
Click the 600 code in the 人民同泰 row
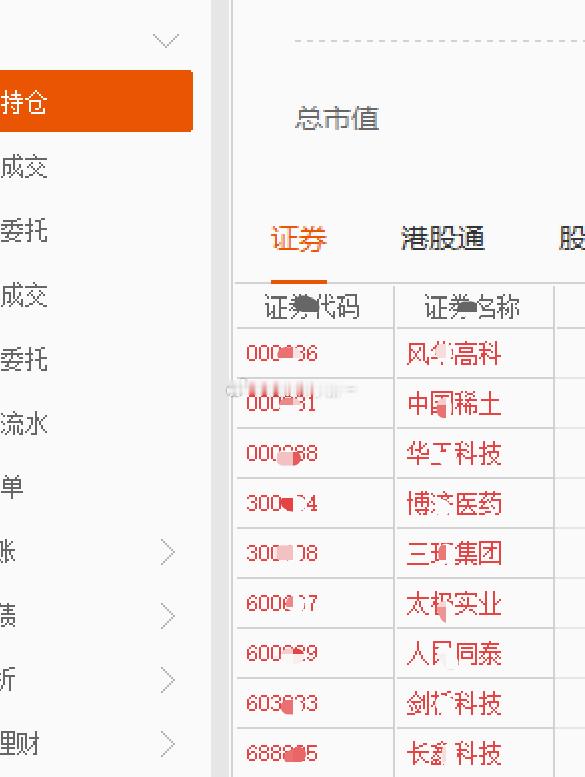pyautogui.click(x=282, y=654)
